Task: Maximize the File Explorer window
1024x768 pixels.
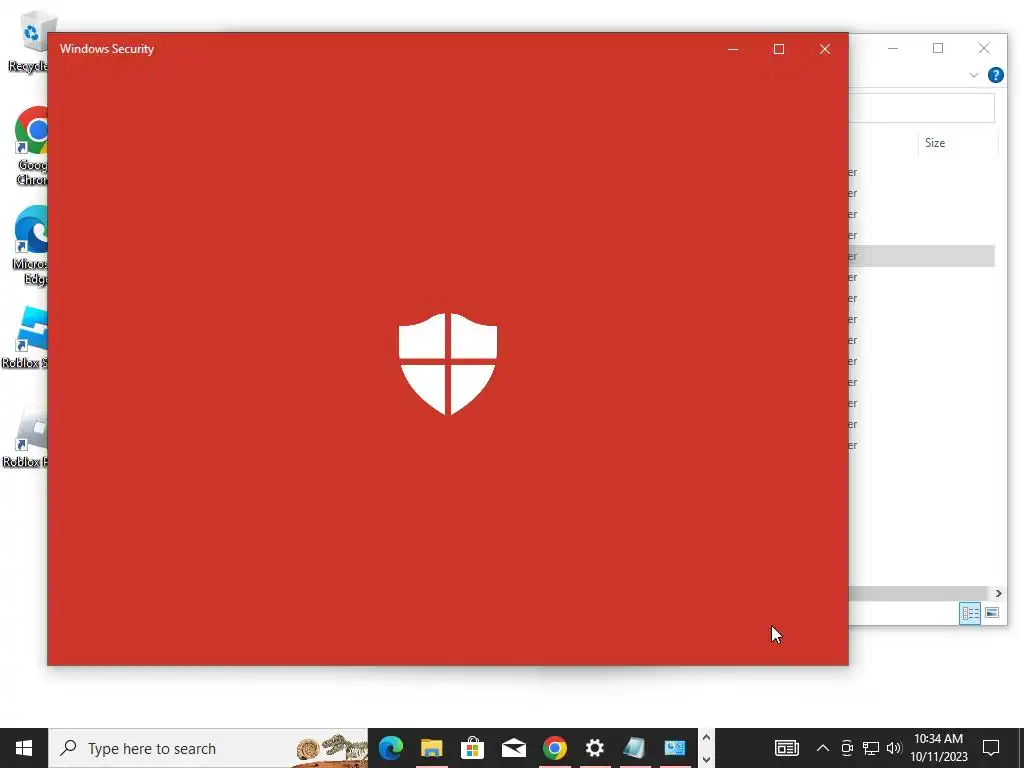Action: pos(938,48)
